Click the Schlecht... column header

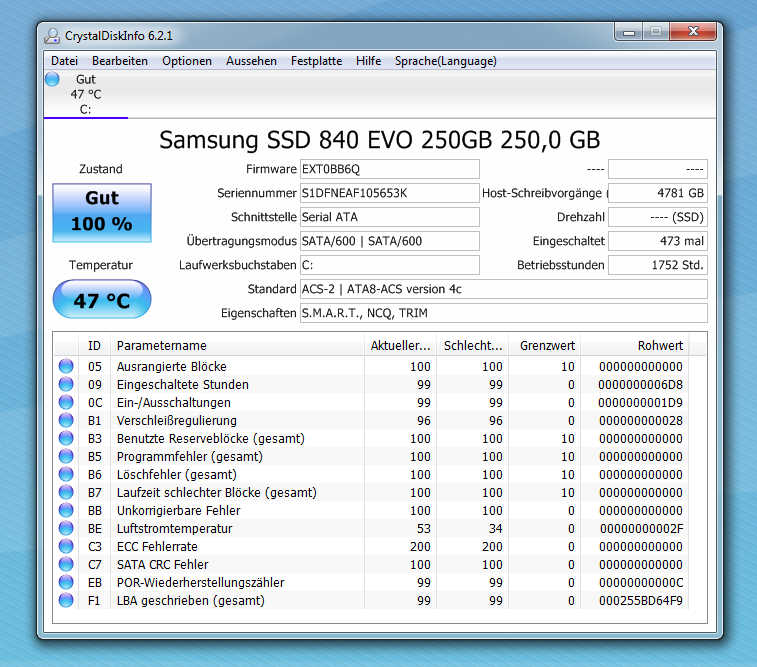pyautogui.click(x=473, y=346)
